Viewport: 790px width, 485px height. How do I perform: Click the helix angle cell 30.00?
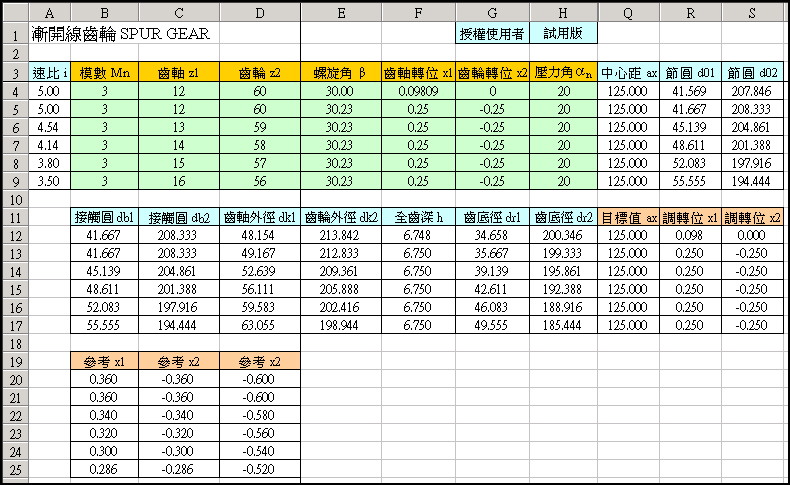[341, 91]
